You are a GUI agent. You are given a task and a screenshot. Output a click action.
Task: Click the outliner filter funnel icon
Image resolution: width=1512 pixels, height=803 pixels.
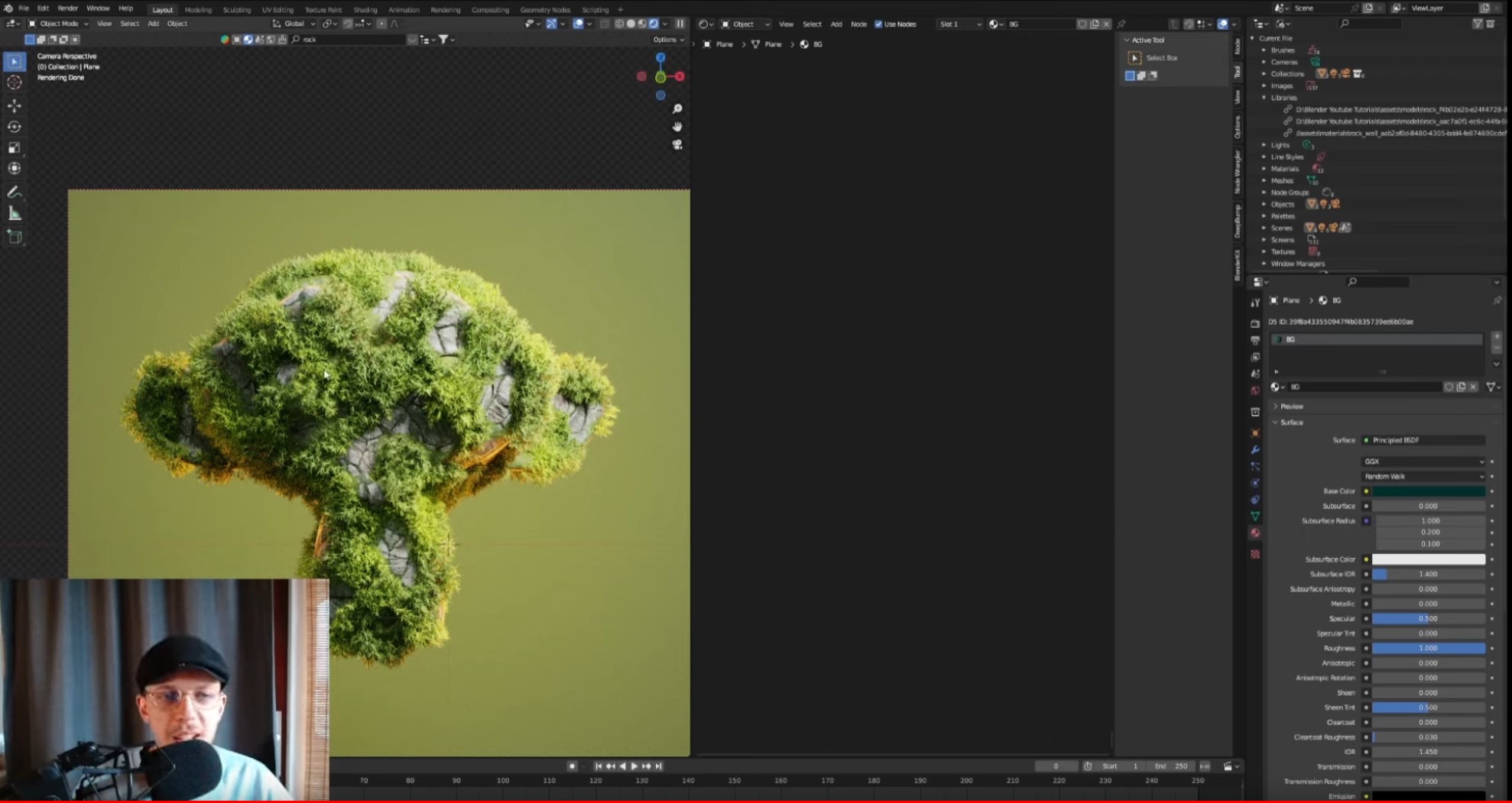pyautogui.click(x=1478, y=24)
